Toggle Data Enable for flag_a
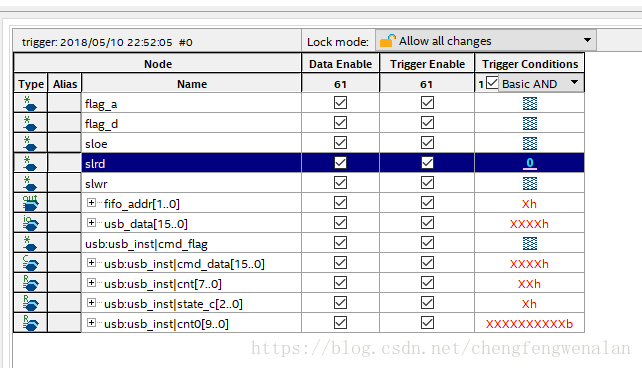Viewport: 642px width, 368px height. pos(340,103)
